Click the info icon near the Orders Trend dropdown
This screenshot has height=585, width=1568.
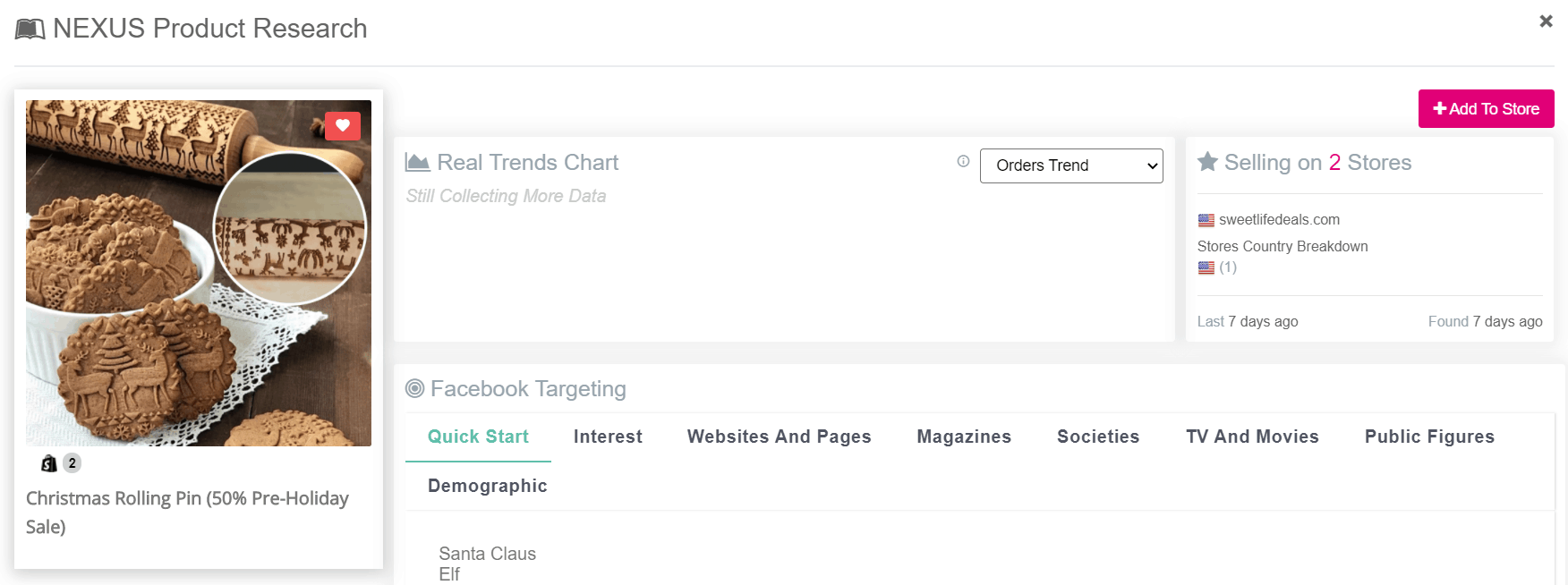click(x=962, y=163)
